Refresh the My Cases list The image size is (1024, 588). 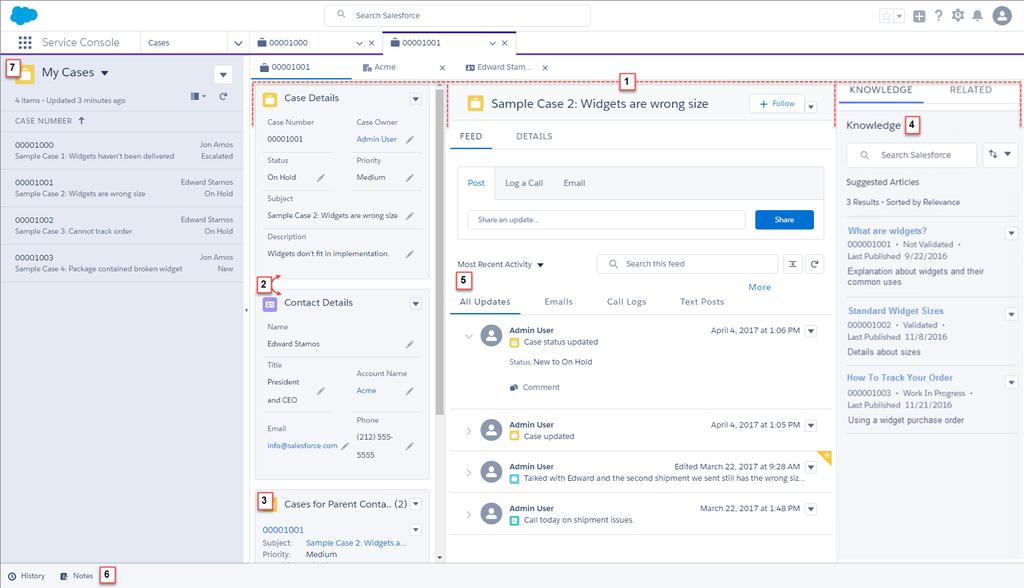(x=223, y=96)
